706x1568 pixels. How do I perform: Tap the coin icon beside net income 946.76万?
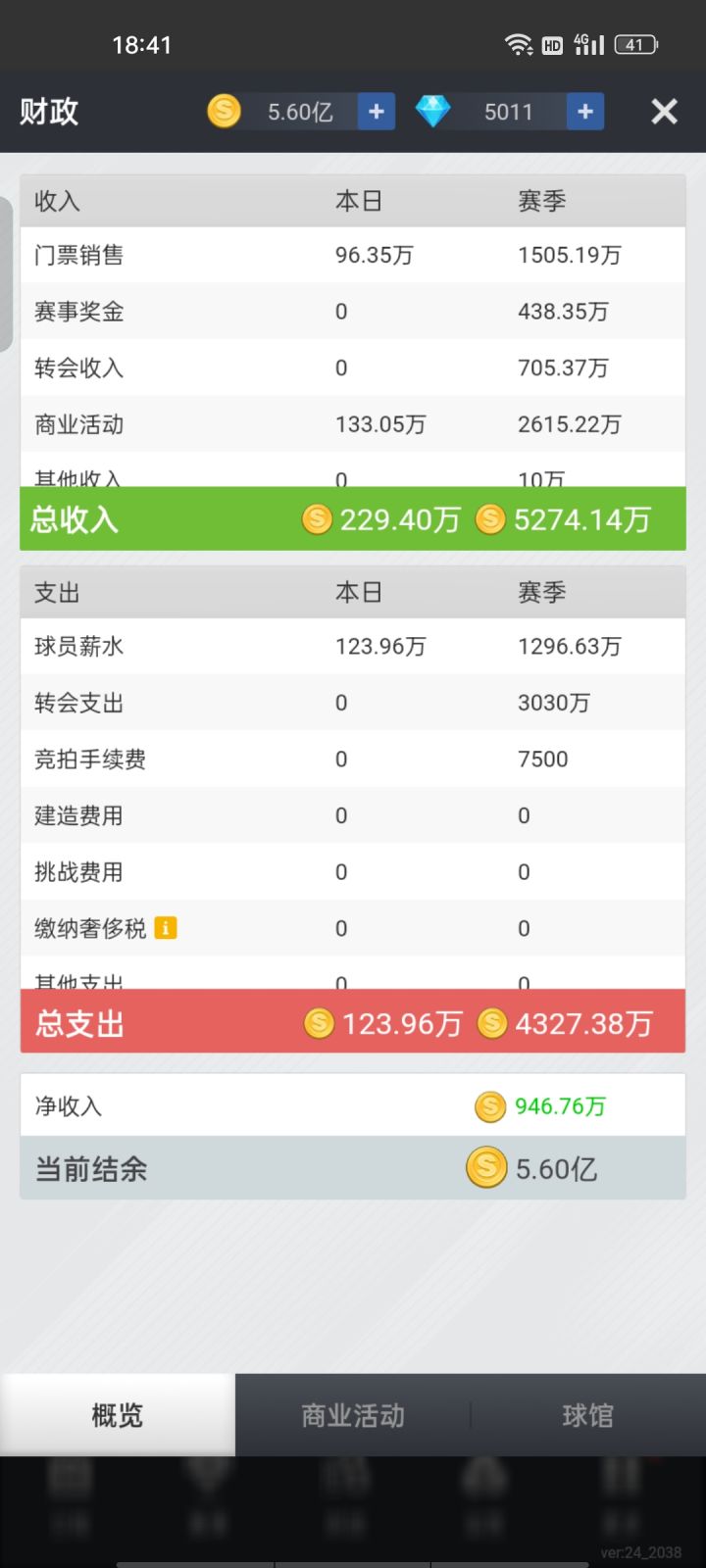click(x=490, y=1106)
